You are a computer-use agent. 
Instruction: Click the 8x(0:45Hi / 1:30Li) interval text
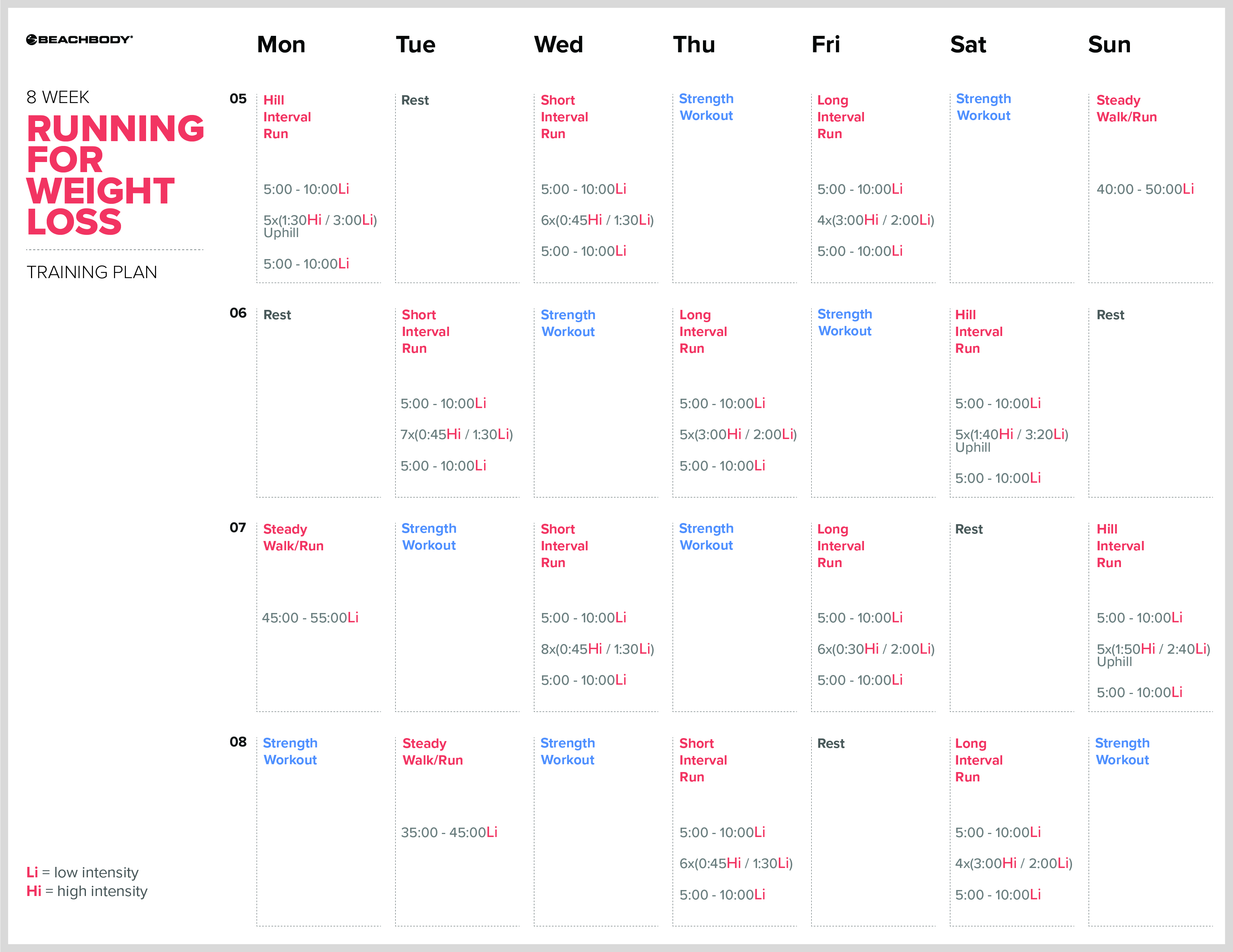tap(597, 649)
